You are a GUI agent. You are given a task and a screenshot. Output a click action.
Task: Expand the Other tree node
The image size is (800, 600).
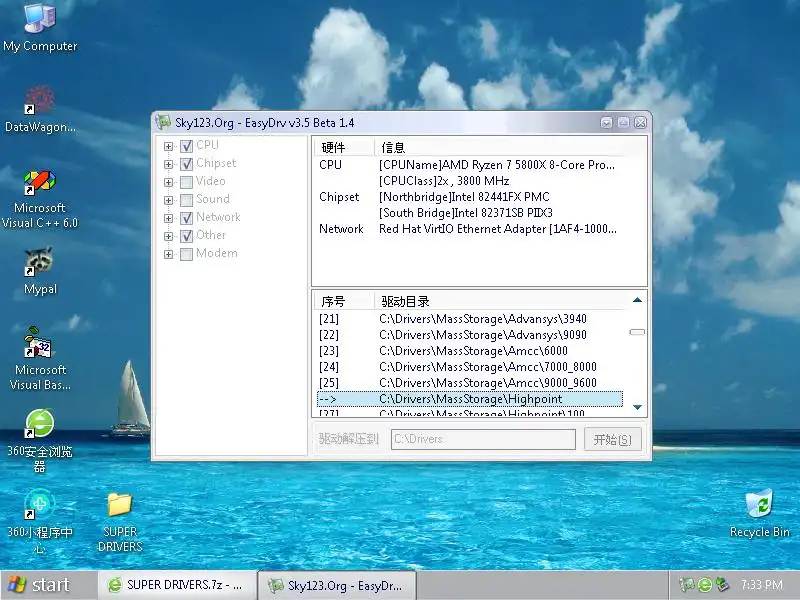pos(168,236)
